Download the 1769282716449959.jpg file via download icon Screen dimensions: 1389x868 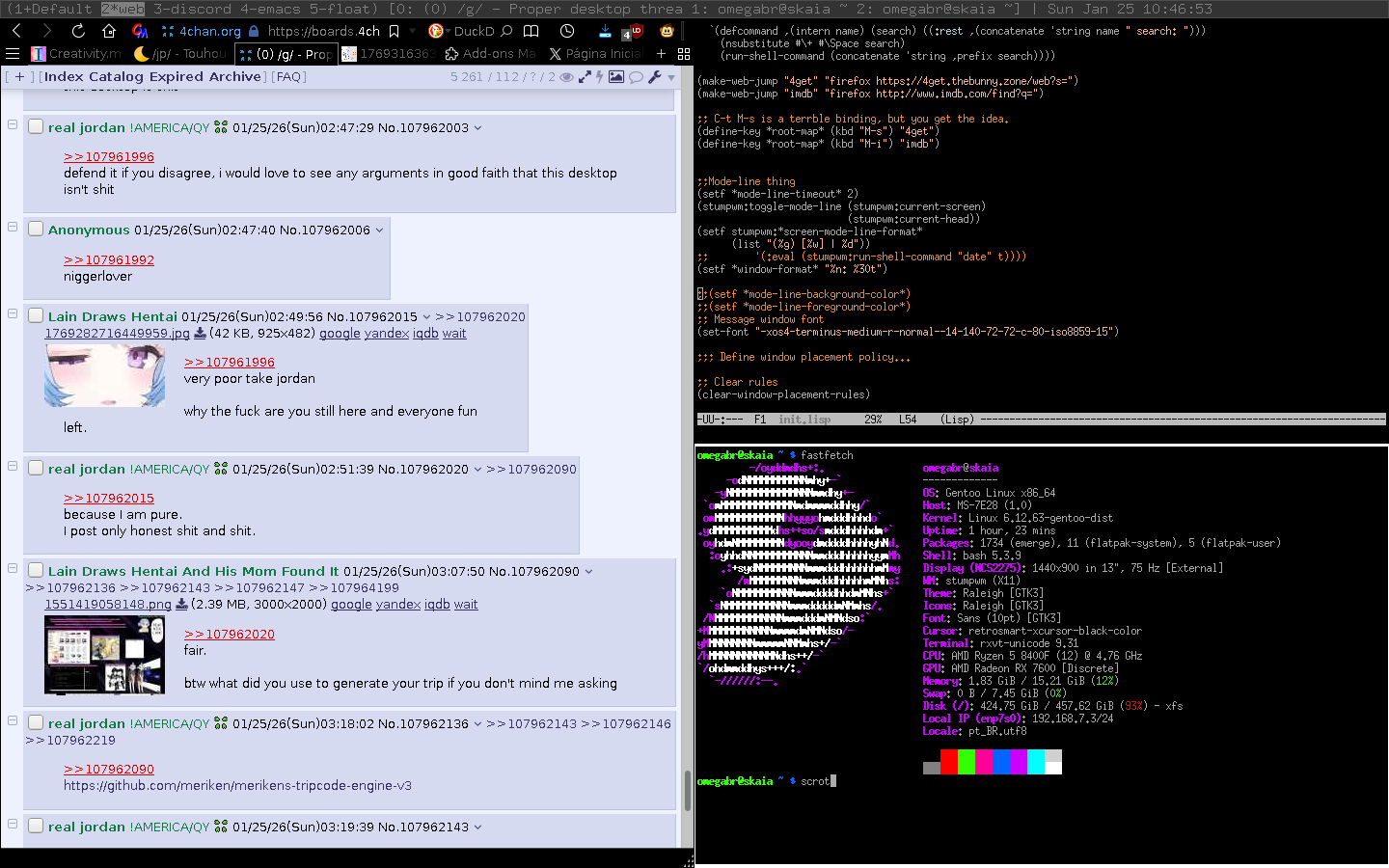point(200,334)
